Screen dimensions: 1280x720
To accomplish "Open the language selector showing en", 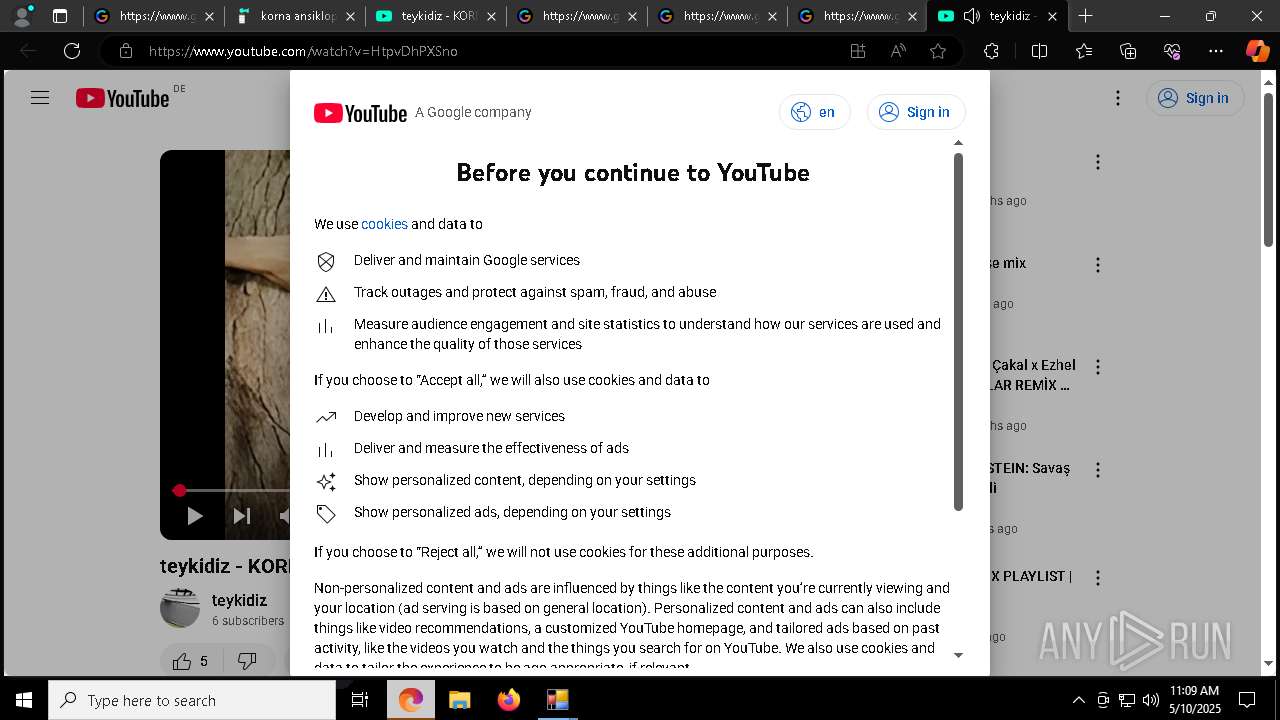I will (814, 112).
